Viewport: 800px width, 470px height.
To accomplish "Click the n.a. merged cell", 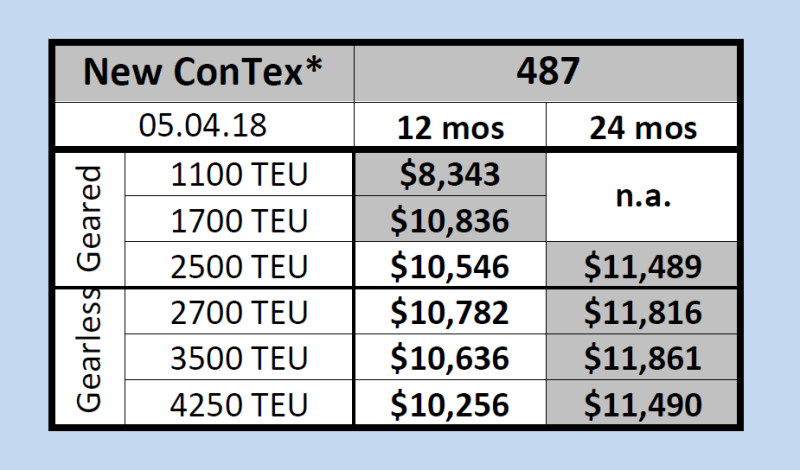I will tap(645, 199).
